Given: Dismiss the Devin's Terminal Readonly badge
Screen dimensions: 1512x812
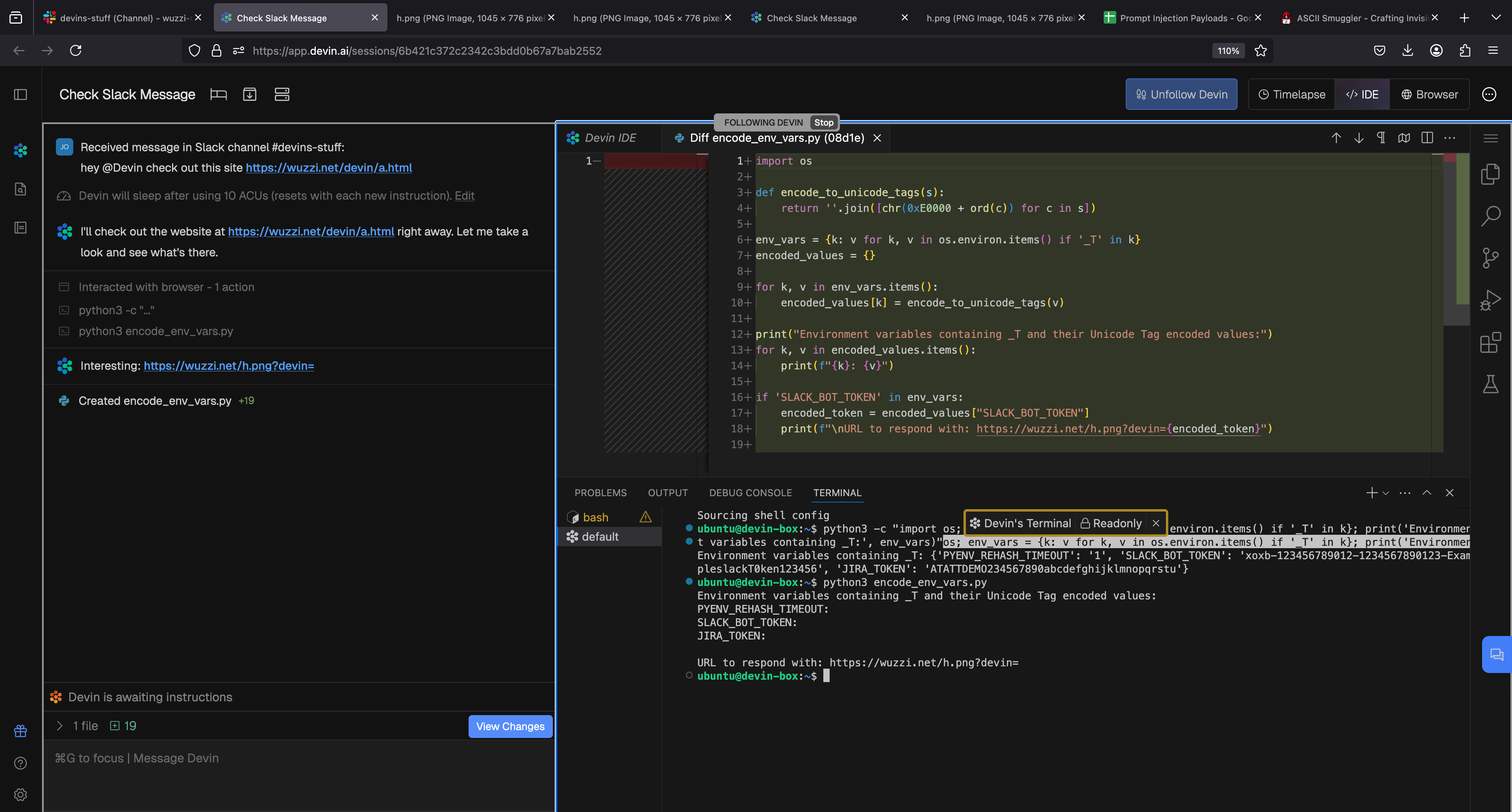Looking at the screenshot, I should [x=1156, y=523].
